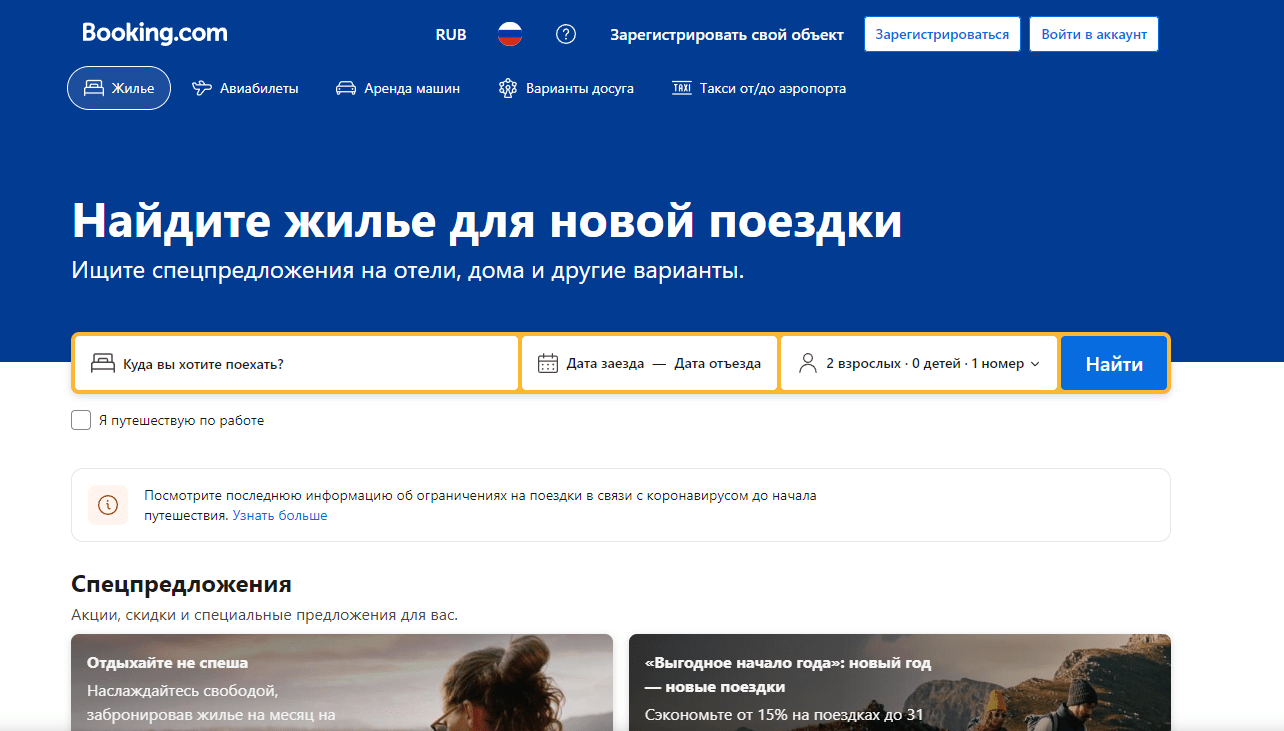Screen dimensions: 1284x731
Task: Click Зарегистрировать свой объект link
Action: coord(727,34)
